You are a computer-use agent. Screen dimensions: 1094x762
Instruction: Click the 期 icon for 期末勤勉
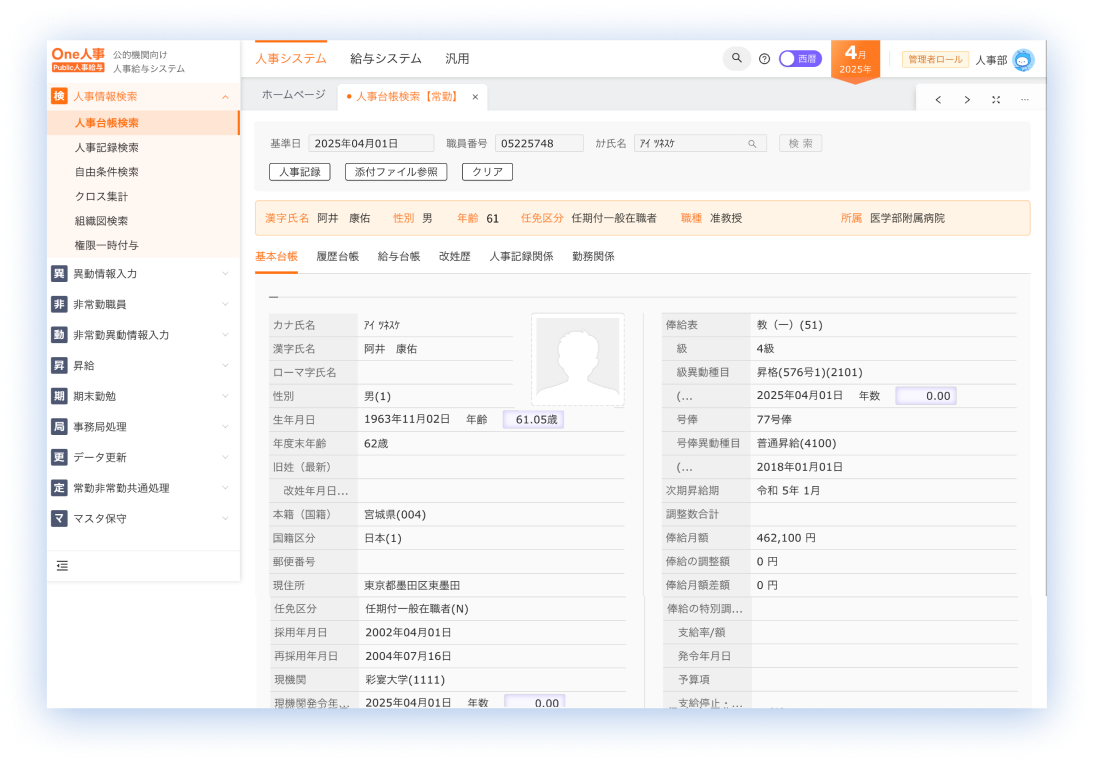click(x=59, y=396)
